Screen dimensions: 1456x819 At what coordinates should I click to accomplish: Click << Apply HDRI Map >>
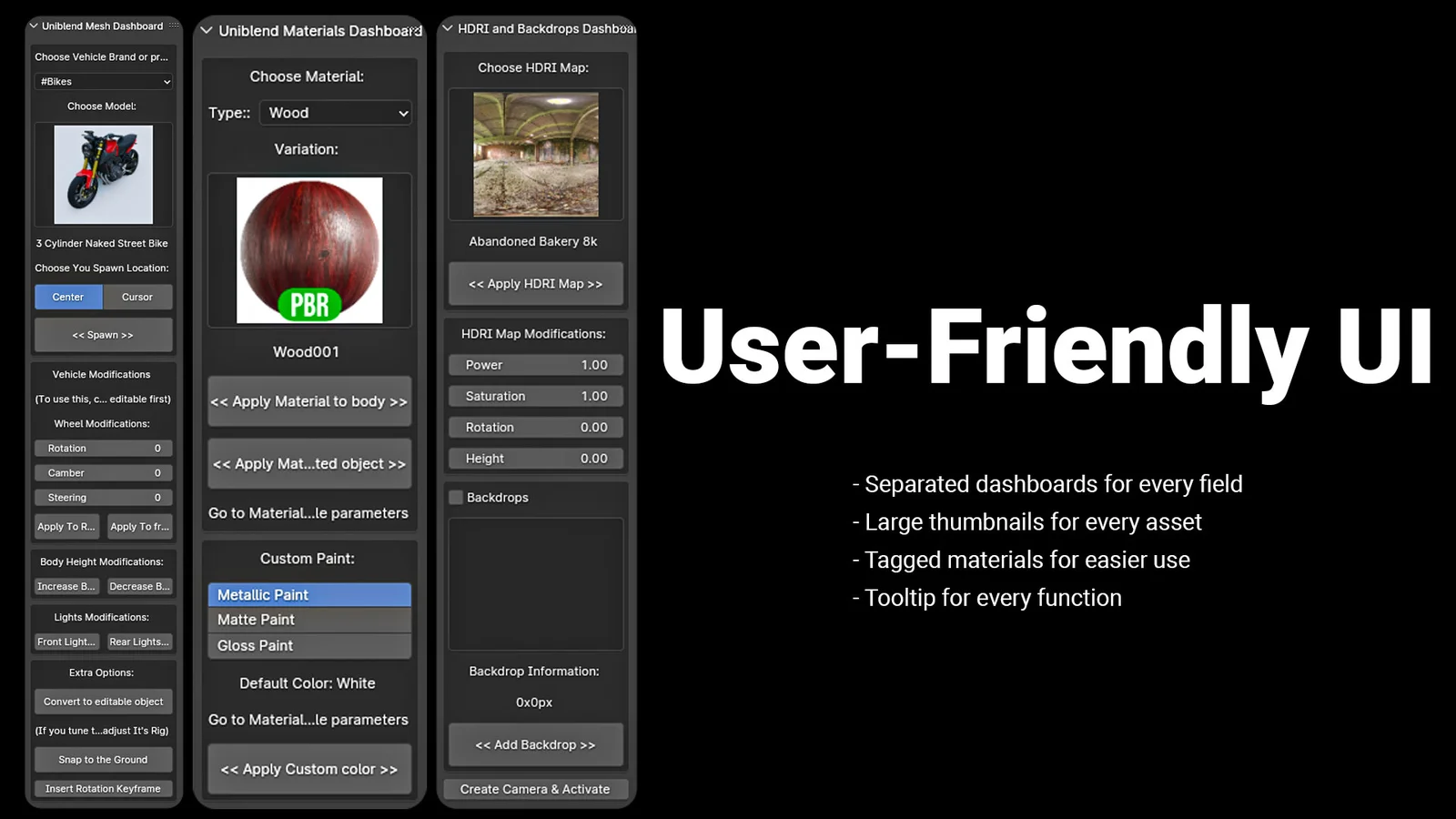535,283
